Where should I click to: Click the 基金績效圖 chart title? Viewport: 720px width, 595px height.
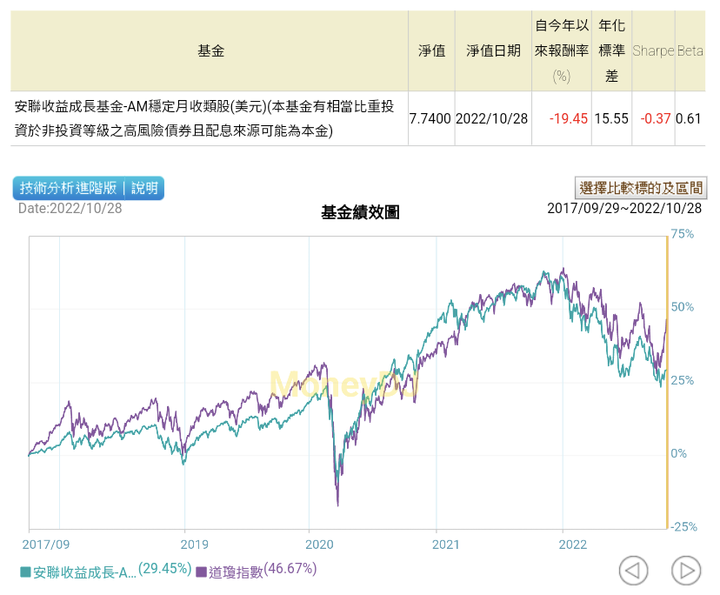click(x=360, y=212)
